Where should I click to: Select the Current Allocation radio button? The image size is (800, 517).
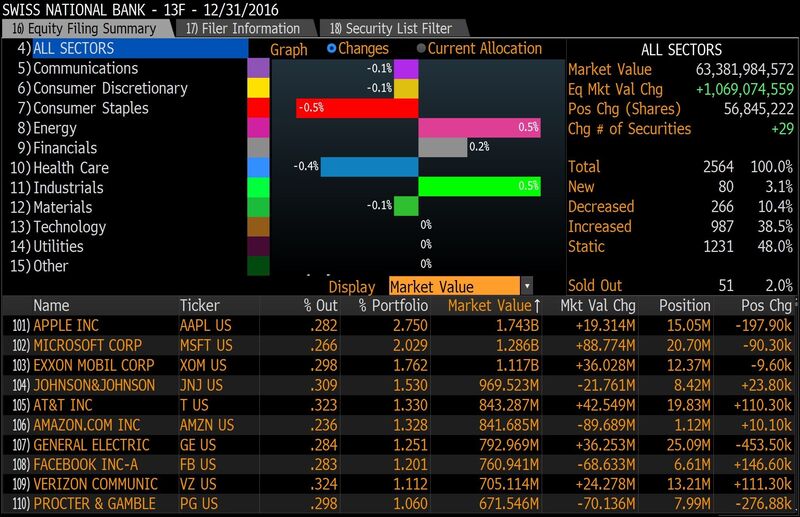421,48
